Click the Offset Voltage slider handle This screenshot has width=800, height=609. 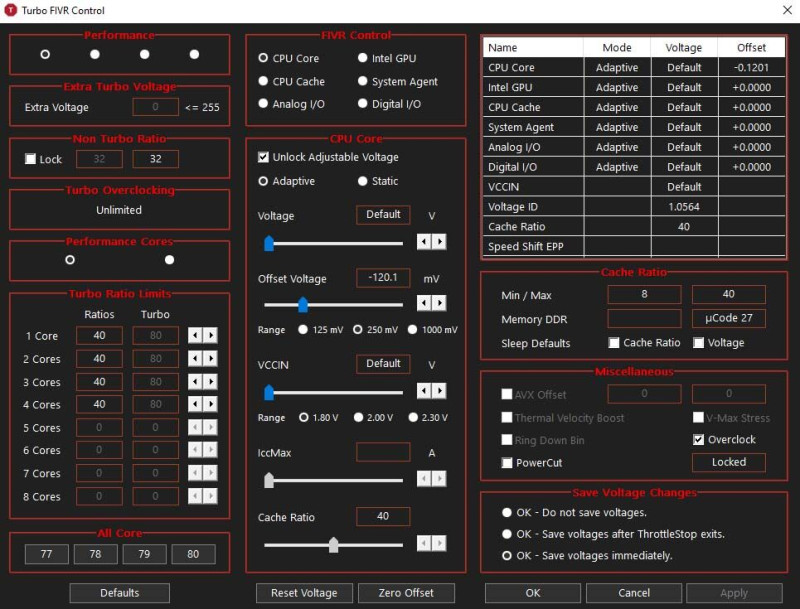pyautogui.click(x=303, y=304)
